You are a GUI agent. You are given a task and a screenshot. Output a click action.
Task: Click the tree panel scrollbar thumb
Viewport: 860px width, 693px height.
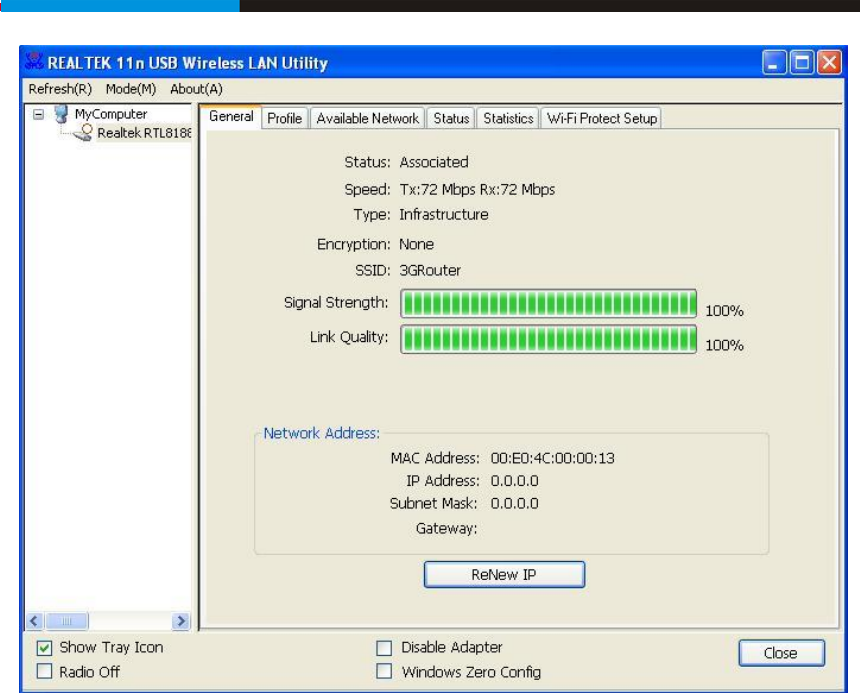pos(67,621)
